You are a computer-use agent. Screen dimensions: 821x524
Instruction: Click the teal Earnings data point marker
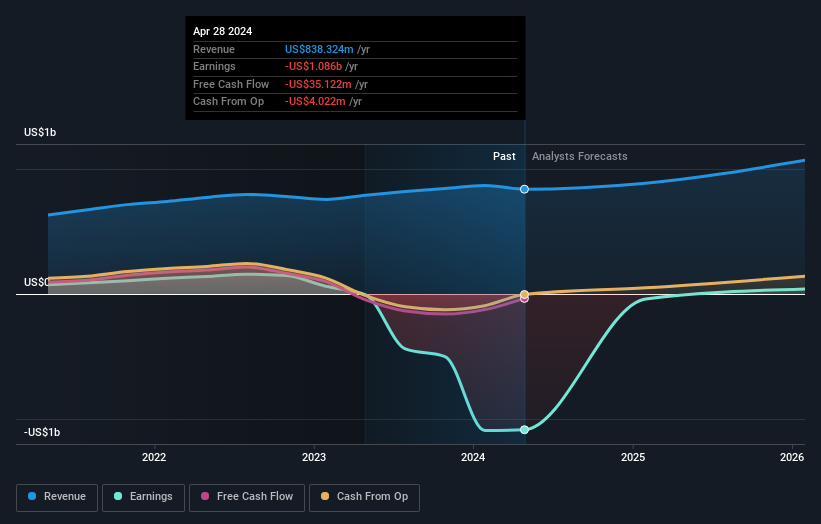524,430
